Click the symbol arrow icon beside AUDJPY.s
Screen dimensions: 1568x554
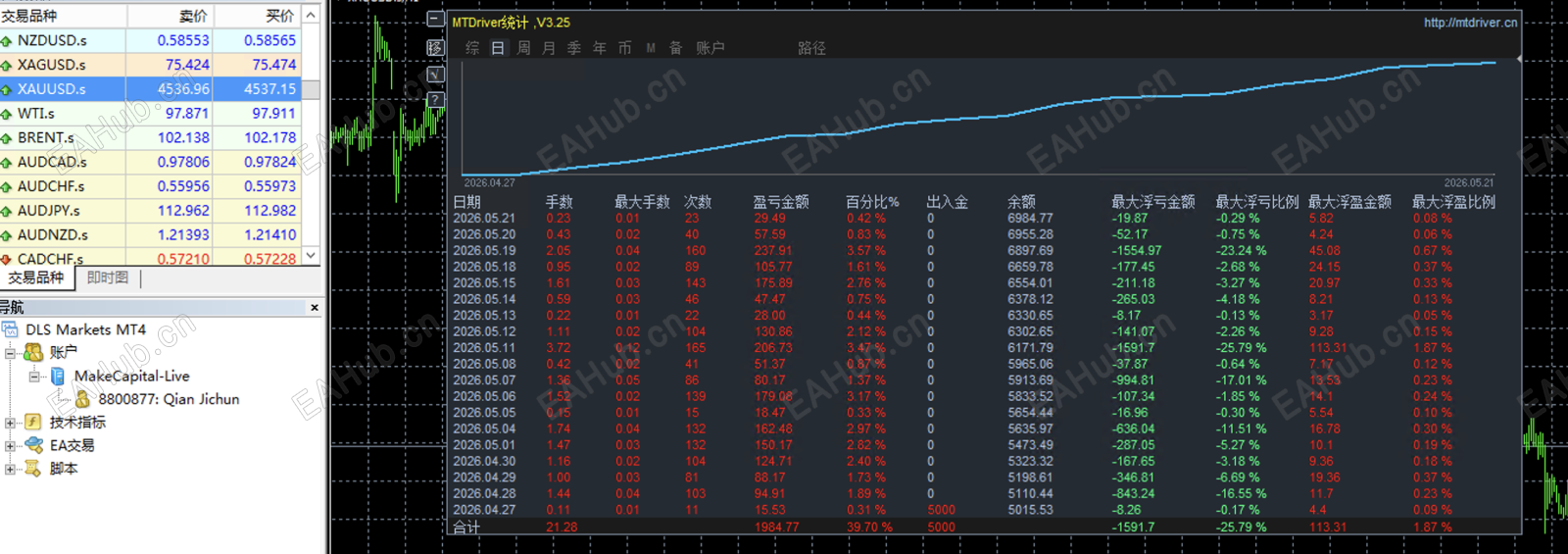coord(7,211)
